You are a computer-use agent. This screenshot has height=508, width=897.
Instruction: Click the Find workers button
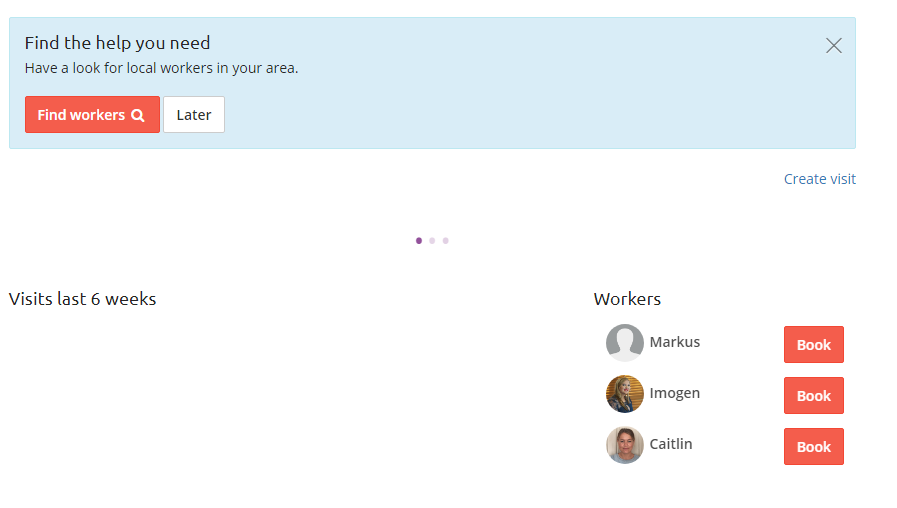(x=92, y=114)
